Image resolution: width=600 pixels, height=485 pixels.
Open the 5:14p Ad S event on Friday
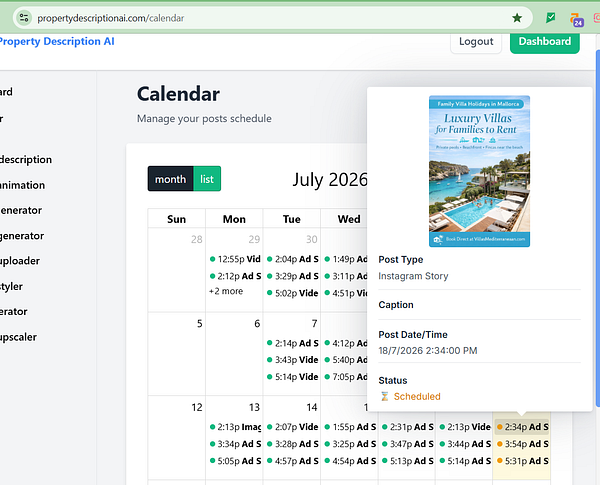(465, 461)
